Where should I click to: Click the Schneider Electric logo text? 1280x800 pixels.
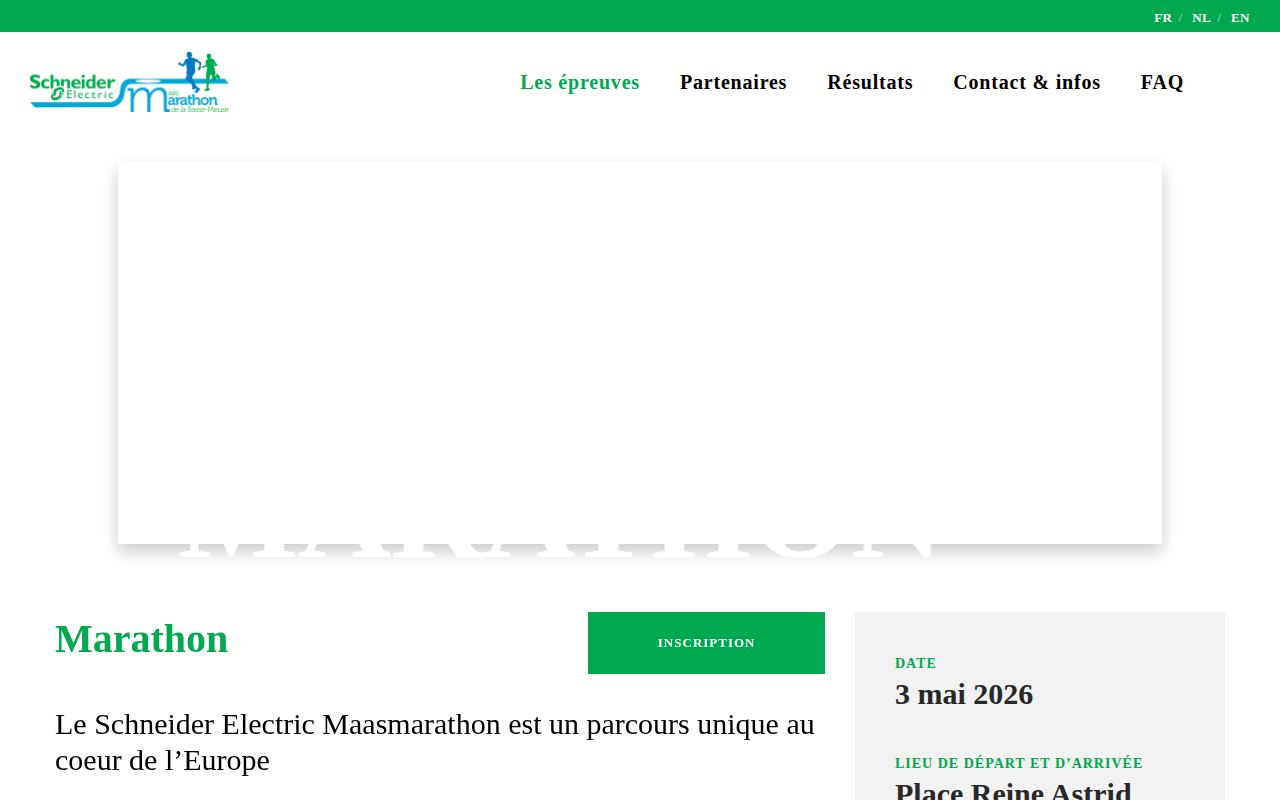[72, 86]
